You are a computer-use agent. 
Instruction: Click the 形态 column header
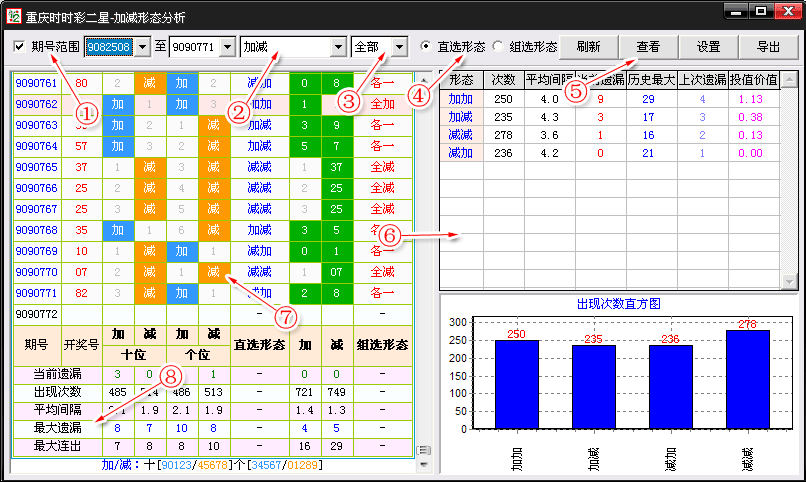coord(461,80)
